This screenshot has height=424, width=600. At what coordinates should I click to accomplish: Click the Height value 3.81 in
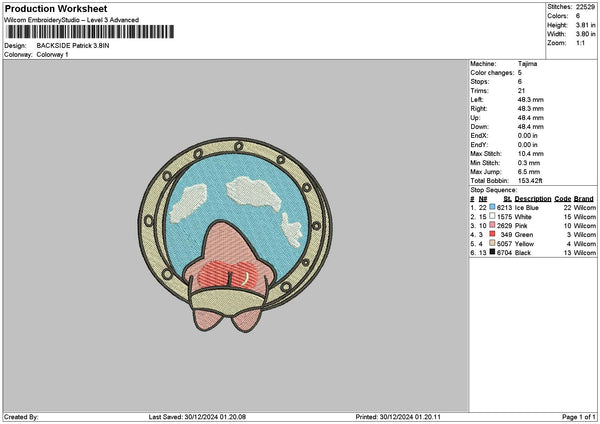coord(585,25)
